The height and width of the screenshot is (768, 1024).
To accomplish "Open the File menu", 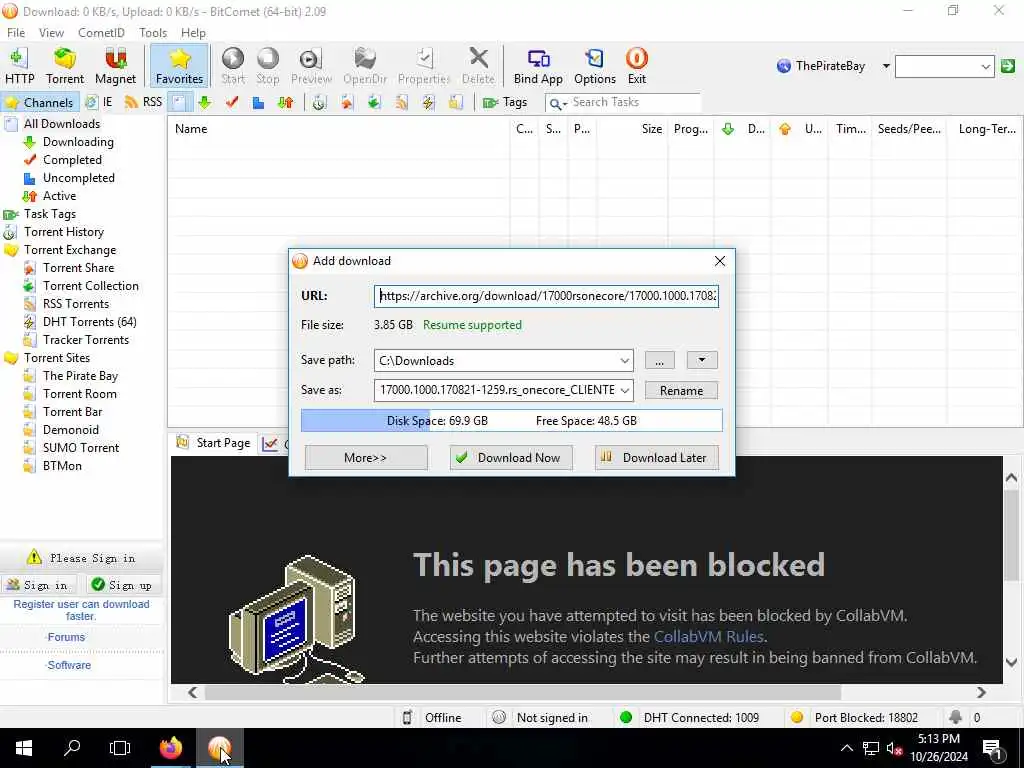I will point(16,33).
